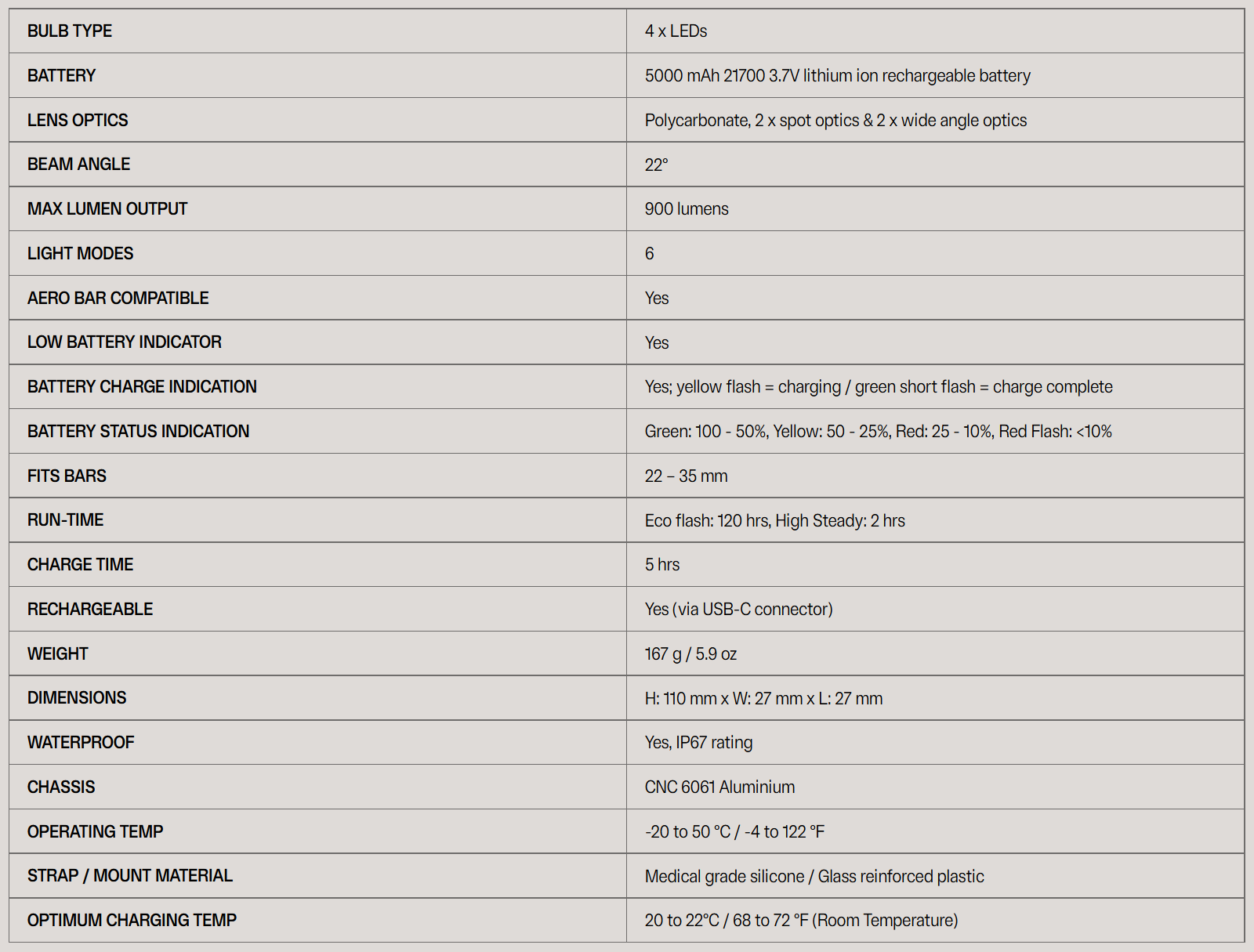Click the AERO BAR COMPATIBLE label
Screen dimensions: 1254x952
tap(118, 299)
